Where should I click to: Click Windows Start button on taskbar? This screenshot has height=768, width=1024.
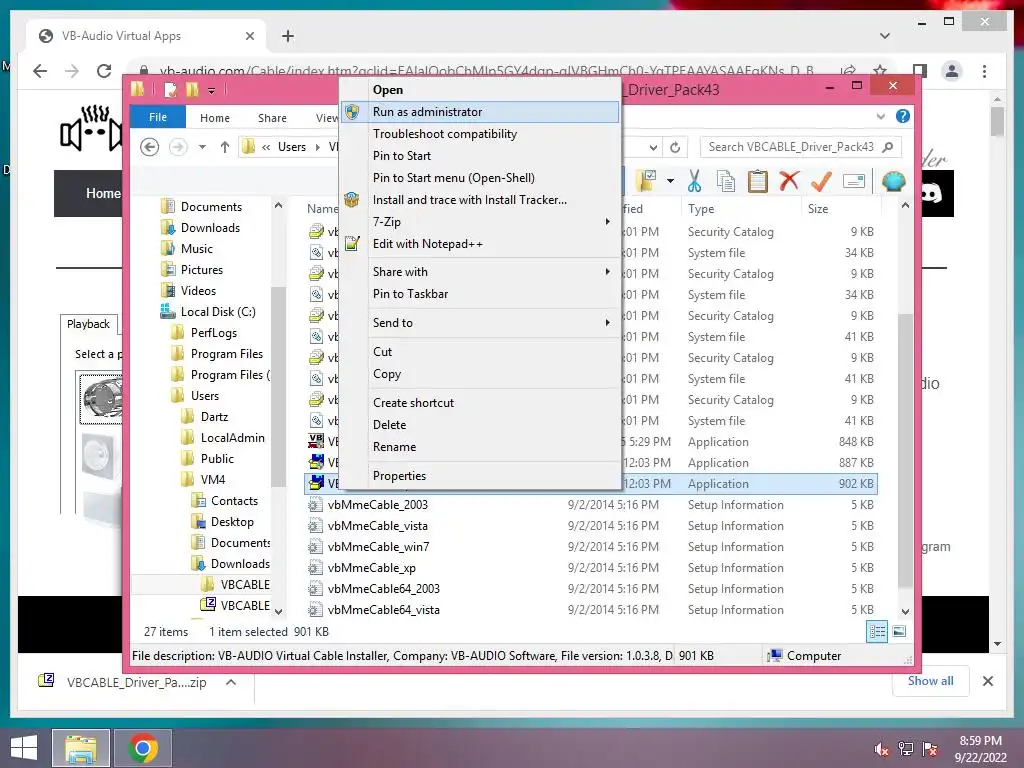pos(24,748)
